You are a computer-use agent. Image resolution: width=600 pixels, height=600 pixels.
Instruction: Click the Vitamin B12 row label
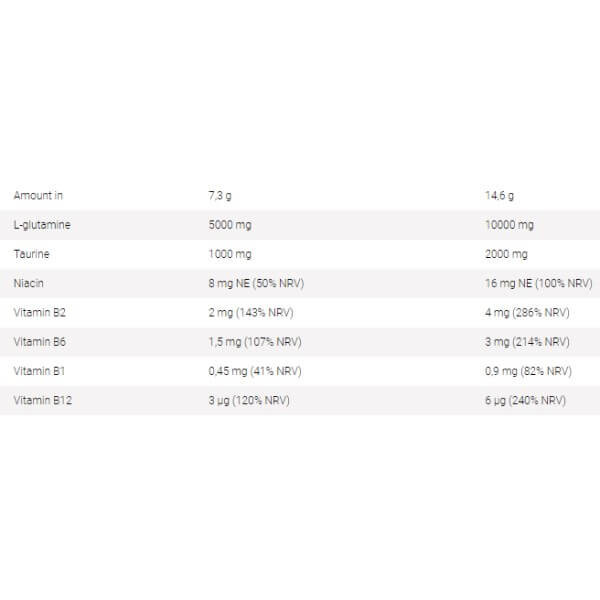click(x=40, y=400)
